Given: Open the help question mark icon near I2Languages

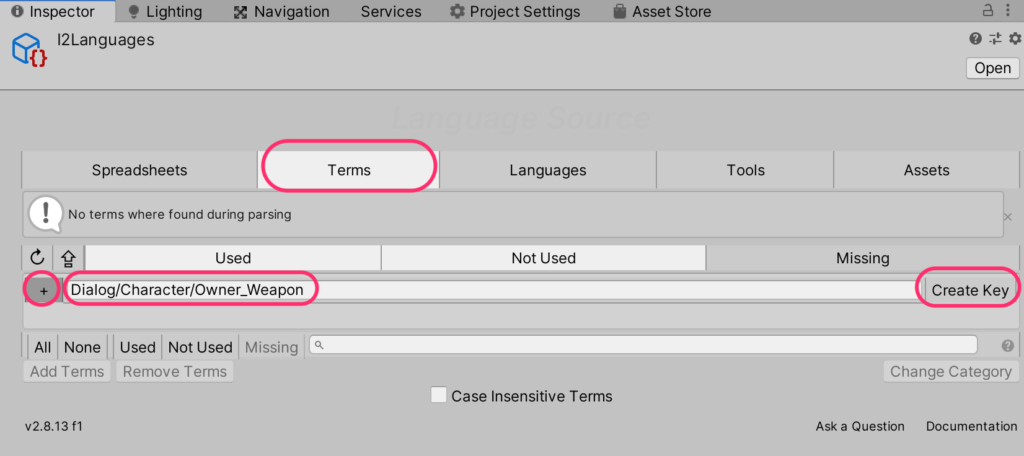Looking at the screenshot, I should [x=975, y=39].
